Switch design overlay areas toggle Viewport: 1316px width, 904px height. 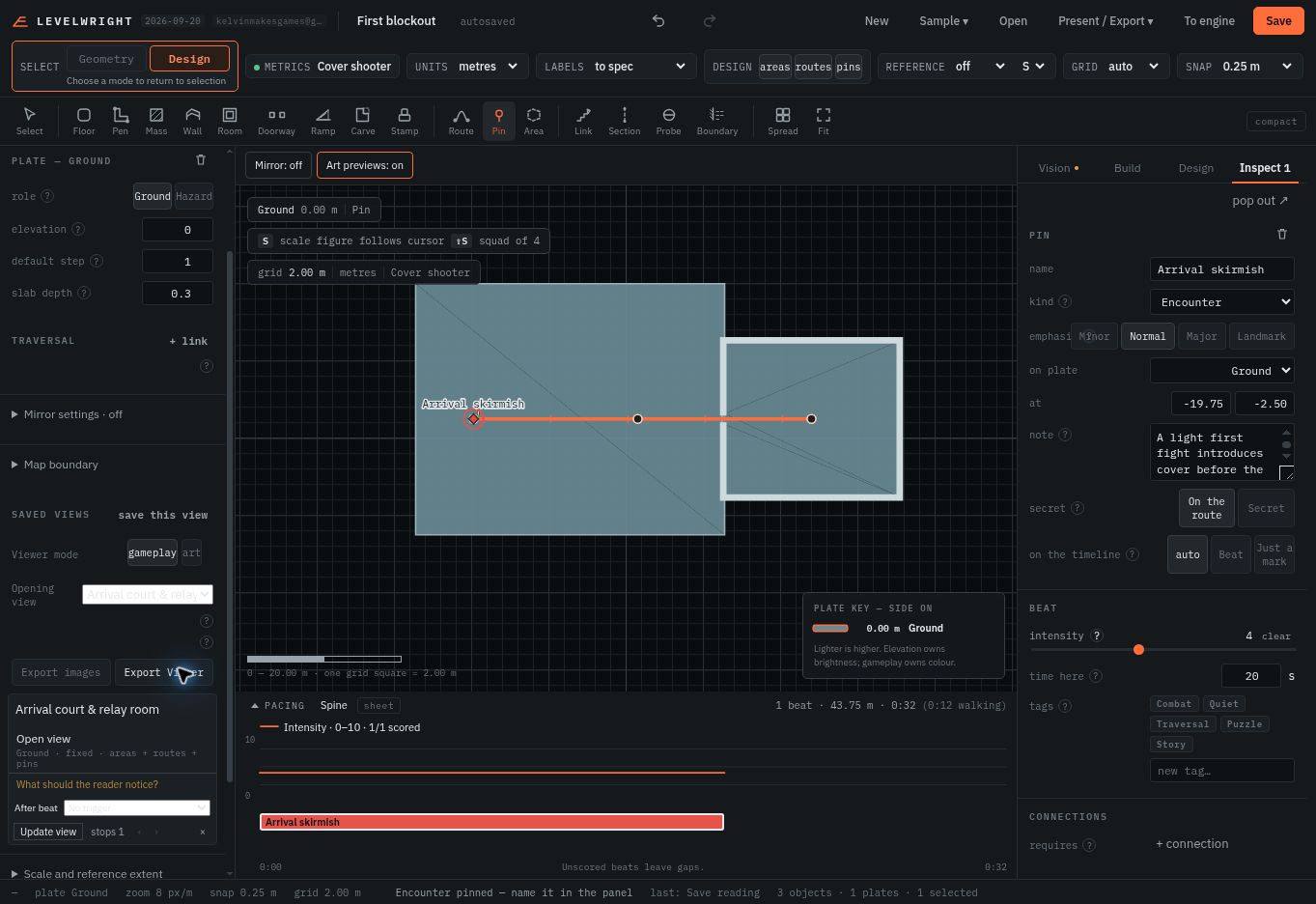(774, 67)
